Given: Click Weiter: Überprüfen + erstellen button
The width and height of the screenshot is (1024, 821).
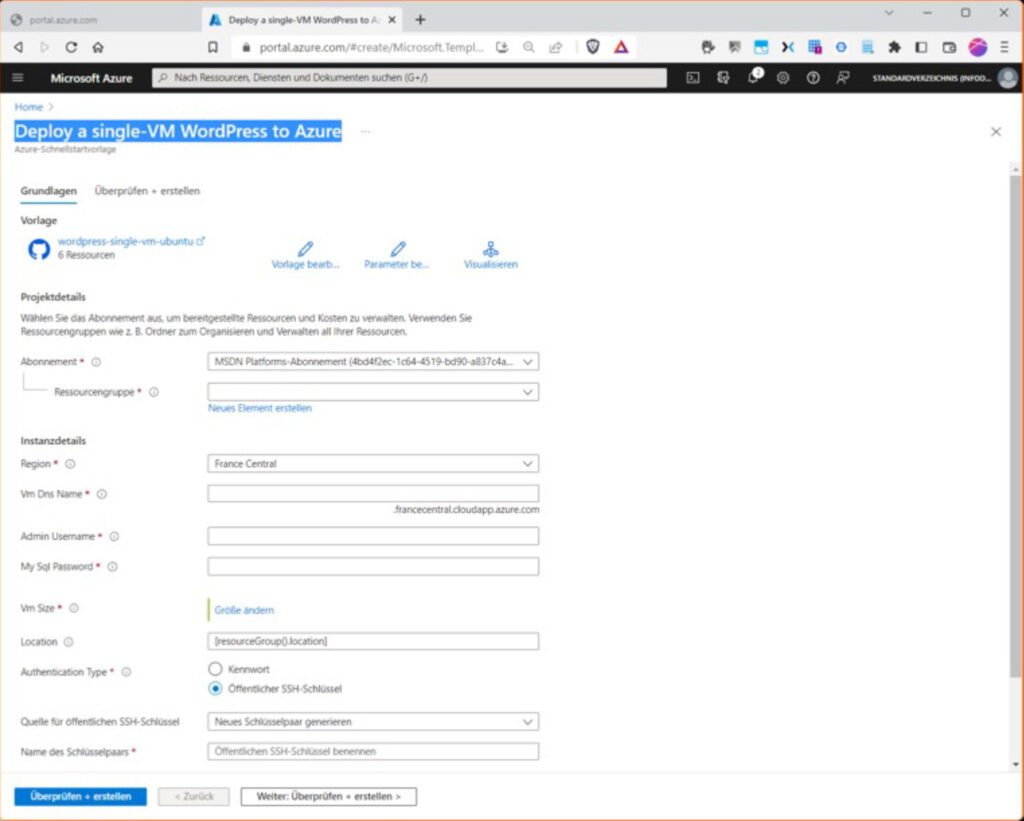Looking at the screenshot, I should pos(328,797).
